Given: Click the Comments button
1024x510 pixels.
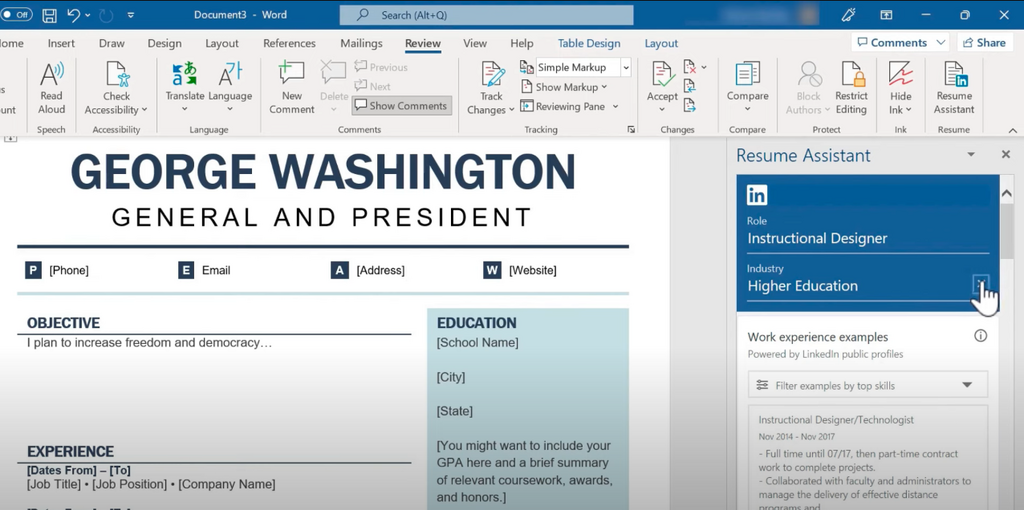Looking at the screenshot, I should pos(900,43).
